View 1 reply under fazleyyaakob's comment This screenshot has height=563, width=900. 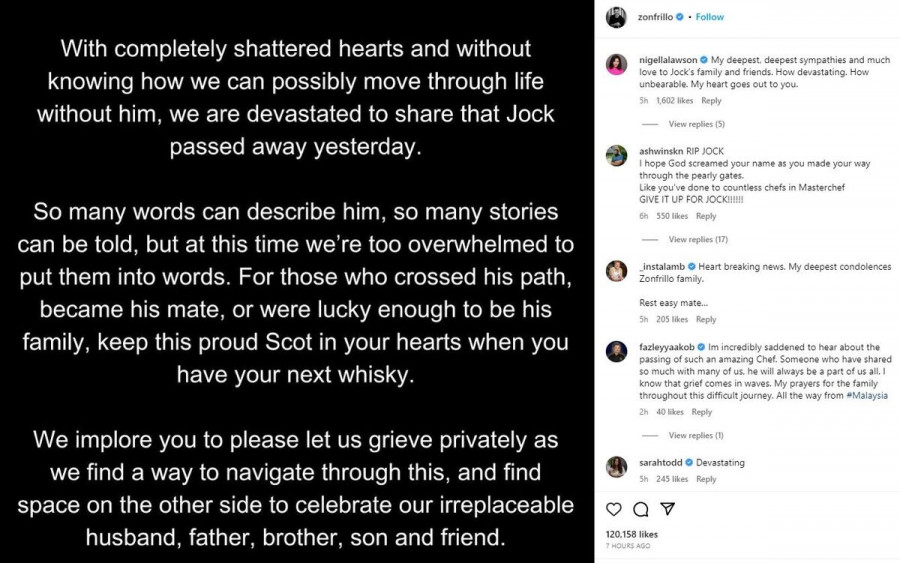point(696,436)
